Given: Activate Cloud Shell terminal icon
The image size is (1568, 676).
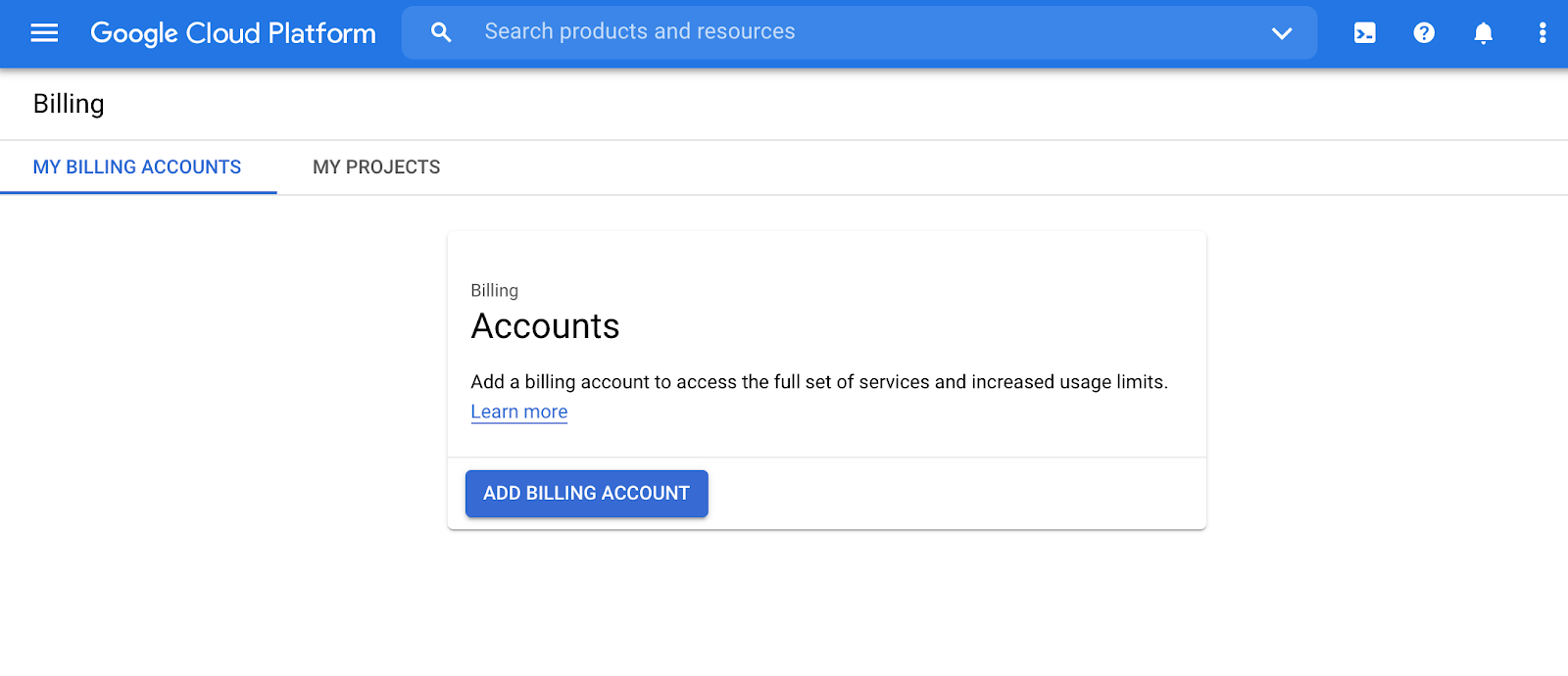Looking at the screenshot, I should [1364, 33].
